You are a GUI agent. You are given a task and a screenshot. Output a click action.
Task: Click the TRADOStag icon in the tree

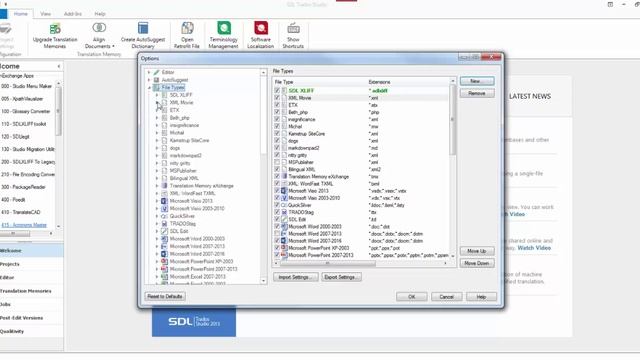coord(164,224)
